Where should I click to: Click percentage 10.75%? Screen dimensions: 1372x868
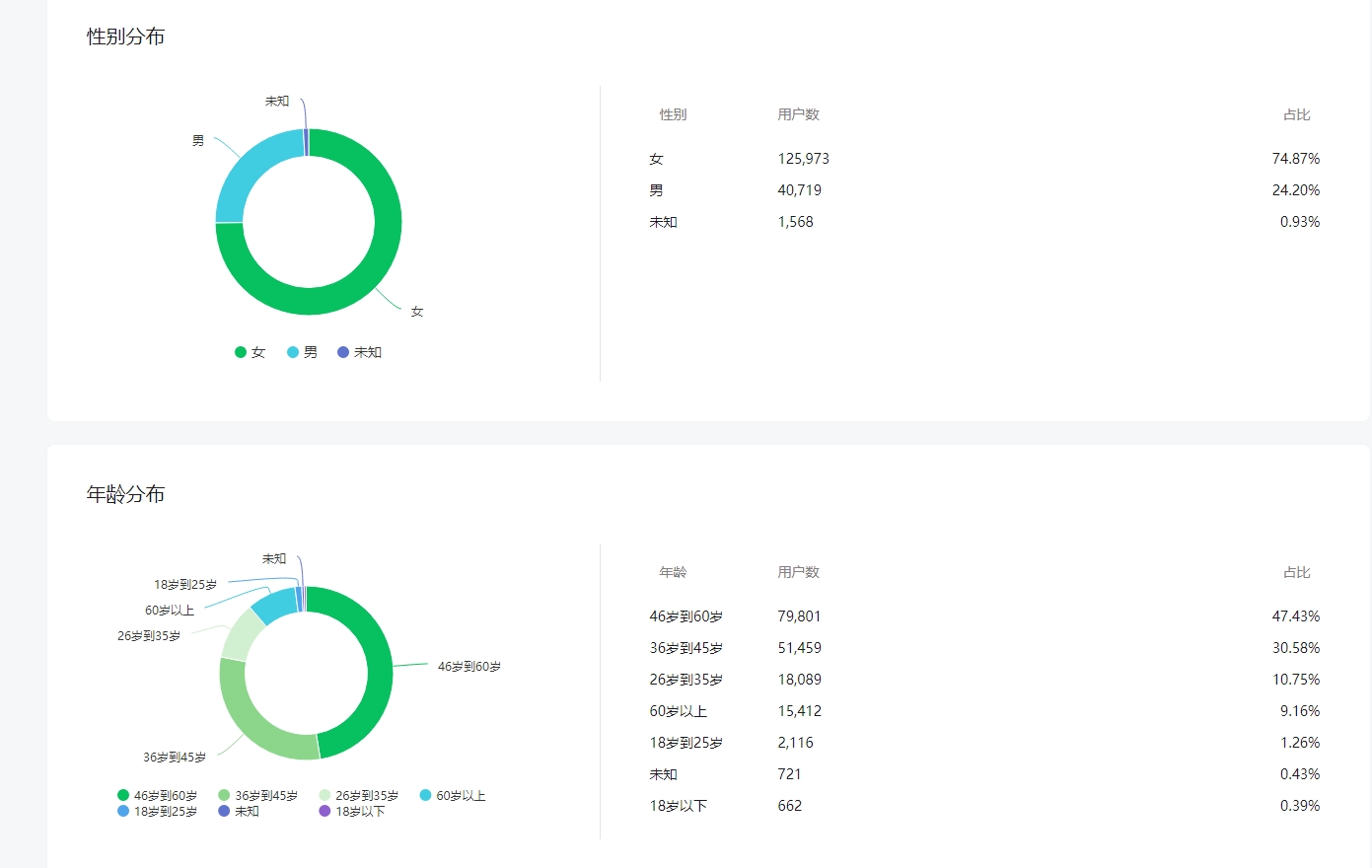click(x=1295, y=680)
